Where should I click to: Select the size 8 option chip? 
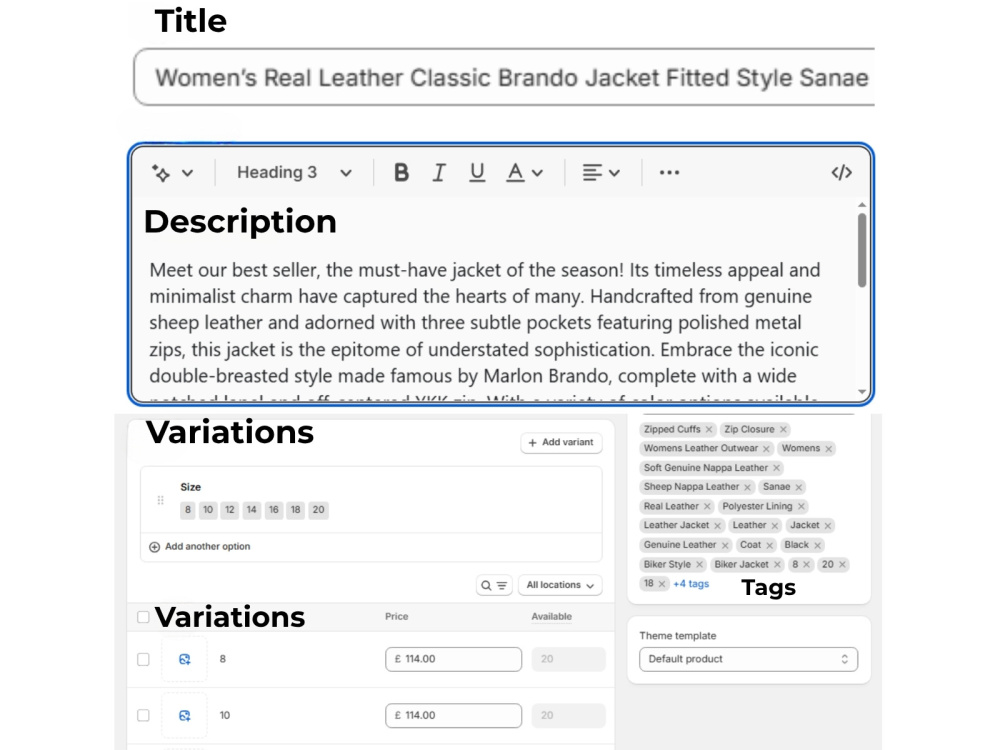(x=188, y=510)
